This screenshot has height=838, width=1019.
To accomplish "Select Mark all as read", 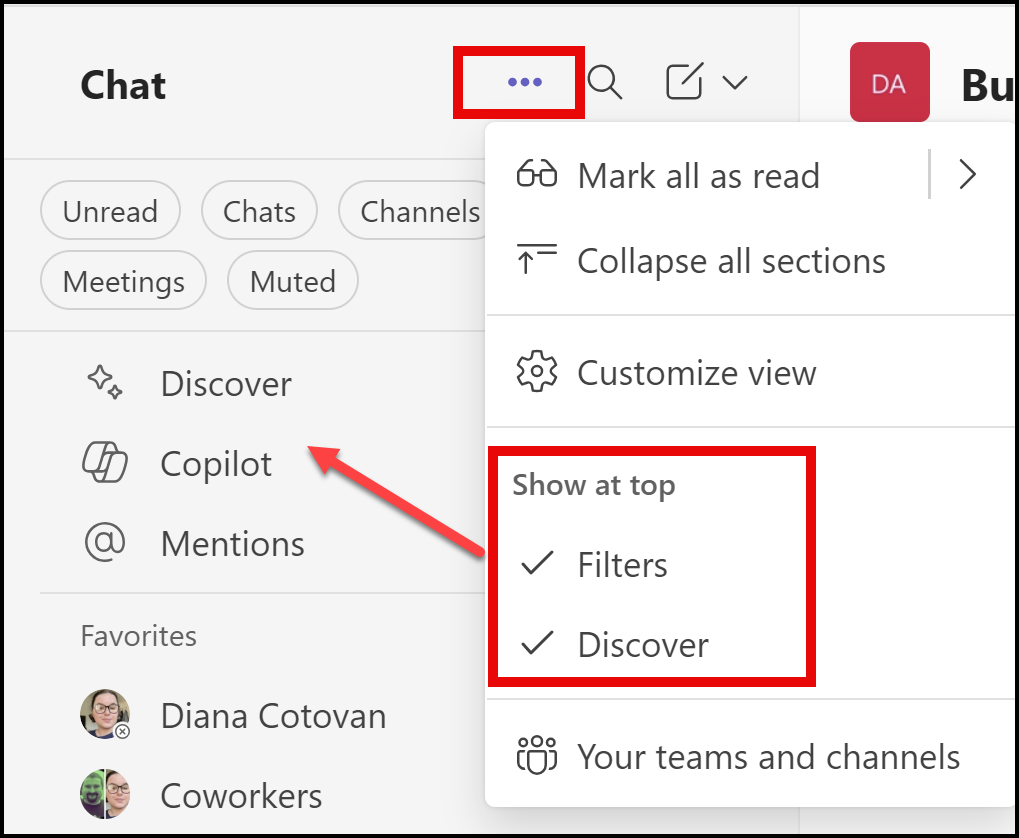I will click(x=697, y=175).
